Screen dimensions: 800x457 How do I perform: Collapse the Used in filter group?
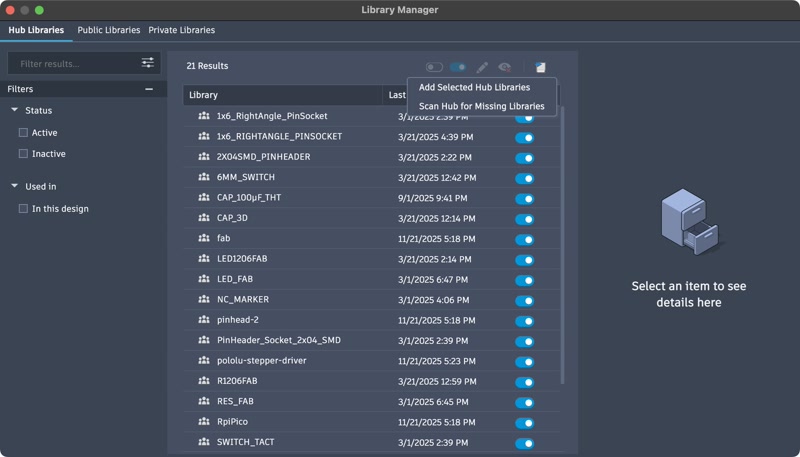coord(15,186)
